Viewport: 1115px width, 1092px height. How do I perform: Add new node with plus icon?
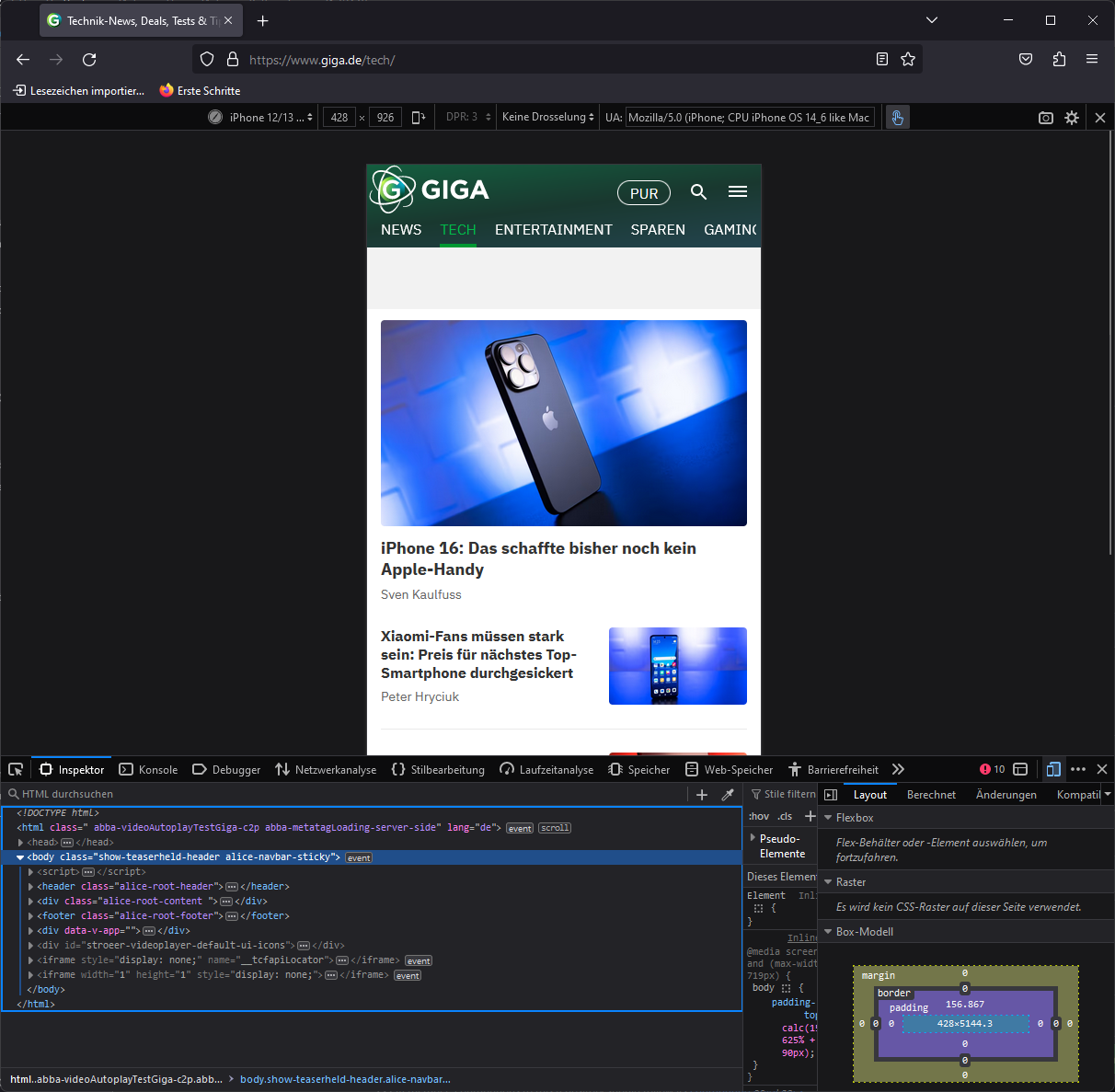coord(702,795)
